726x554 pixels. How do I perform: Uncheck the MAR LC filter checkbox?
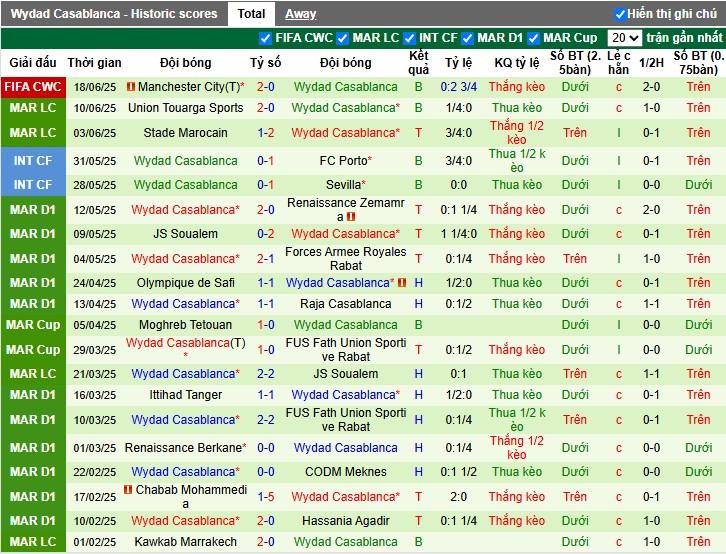[343, 38]
